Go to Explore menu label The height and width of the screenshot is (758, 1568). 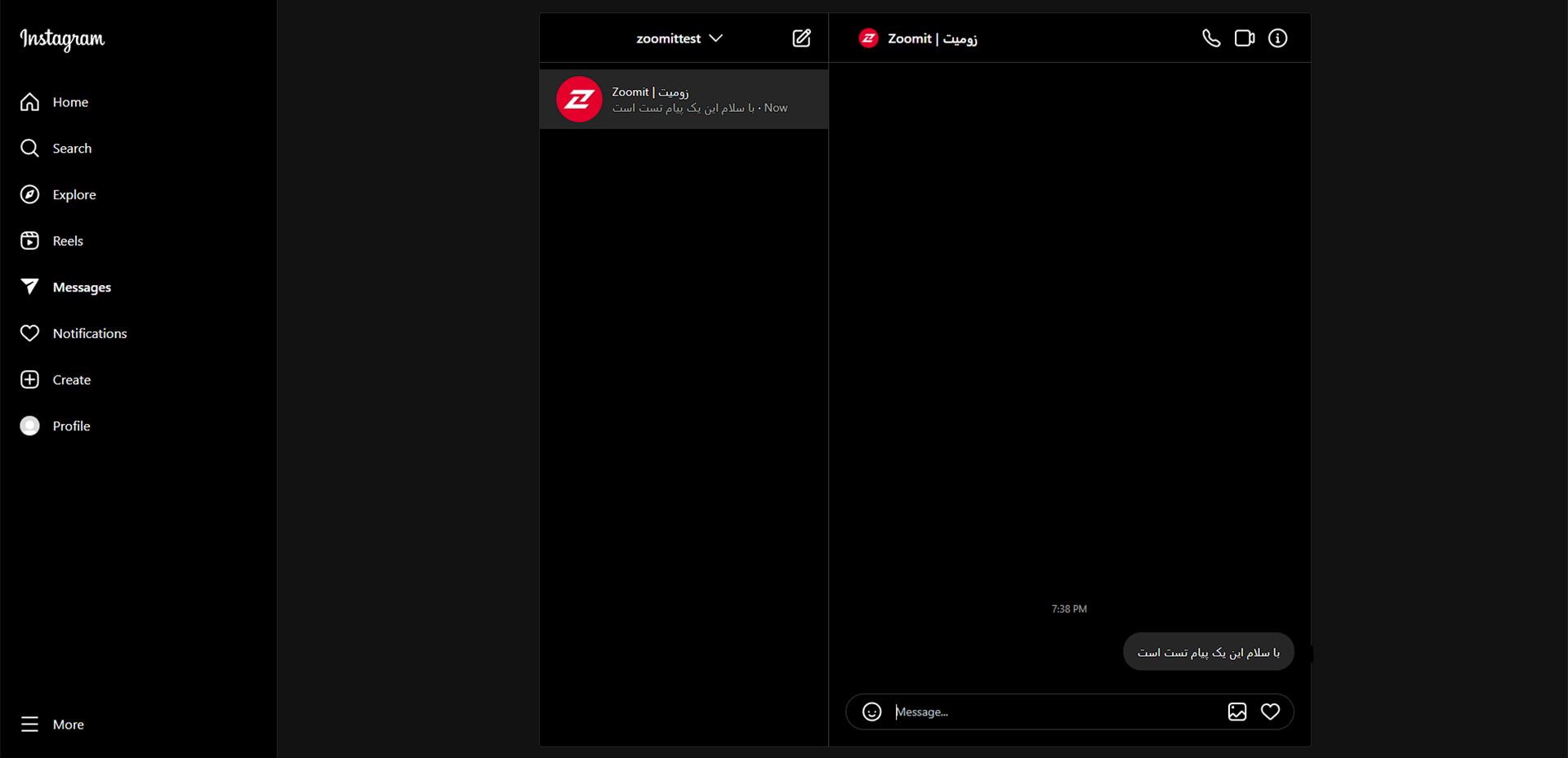coord(74,194)
